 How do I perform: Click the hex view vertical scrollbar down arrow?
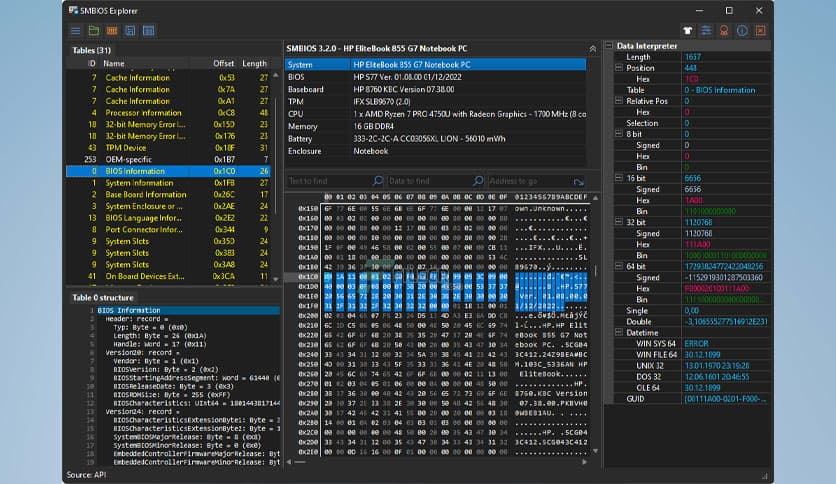pos(596,451)
